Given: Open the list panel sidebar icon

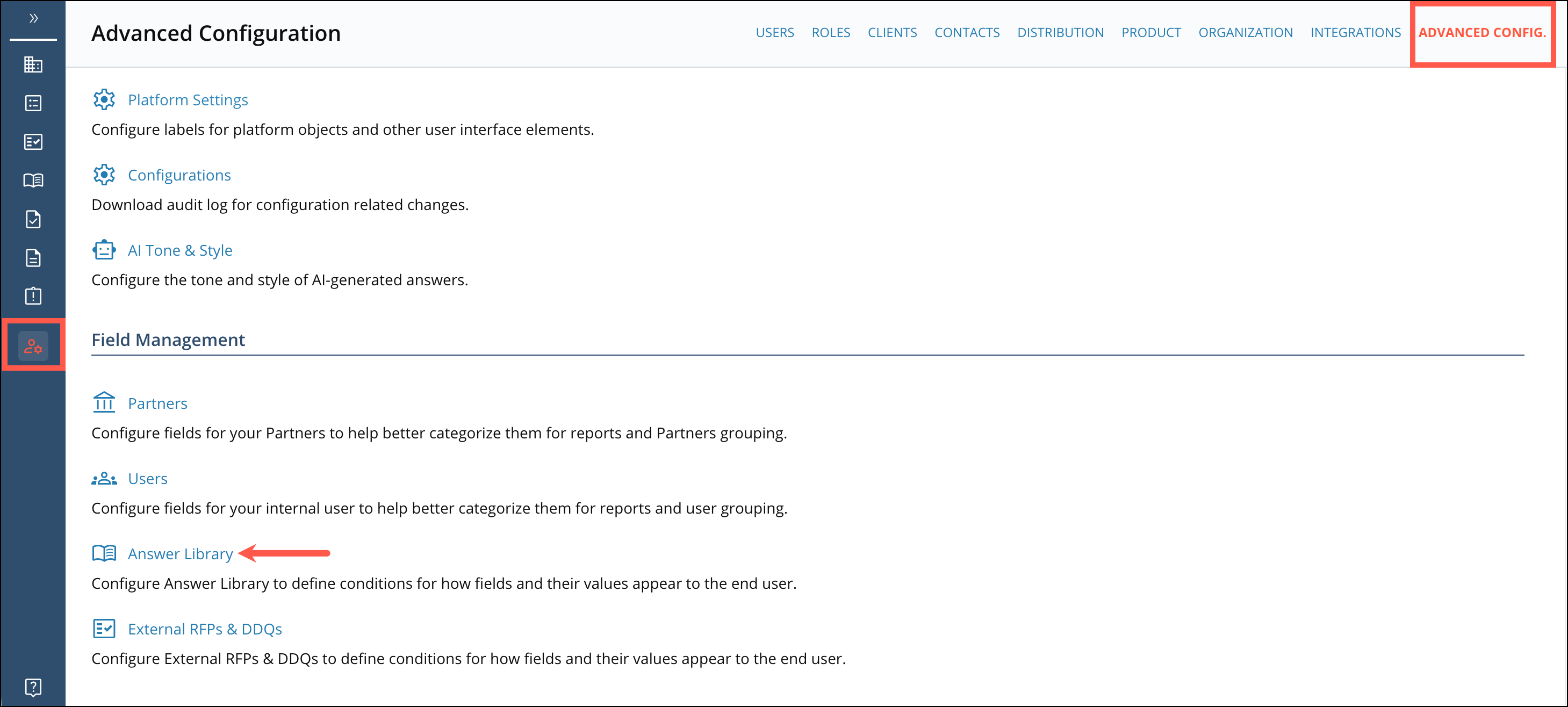Looking at the screenshot, I should coord(33,104).
